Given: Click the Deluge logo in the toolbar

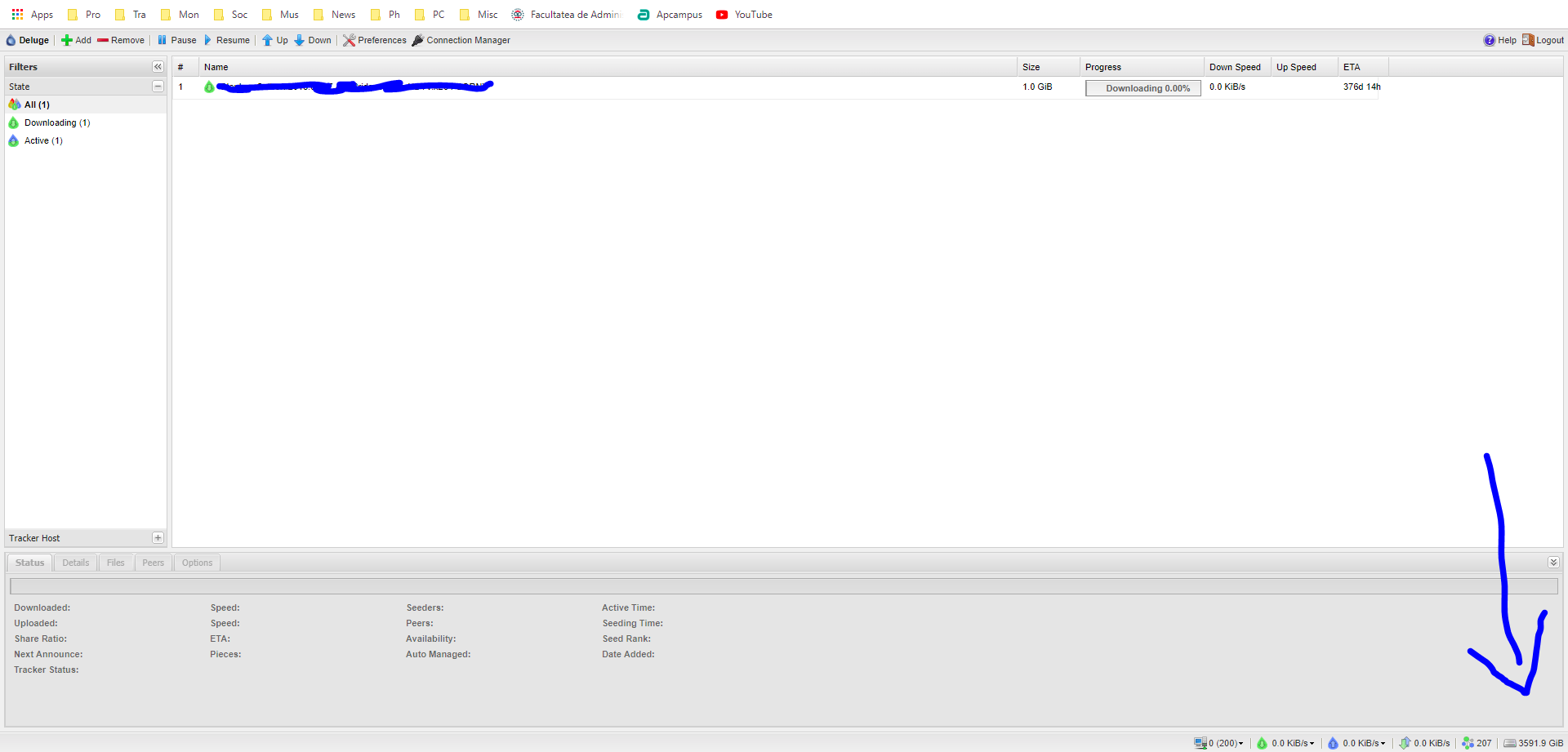Looking at the screenshot, I should pyautogui.click(x=28, y=40).
